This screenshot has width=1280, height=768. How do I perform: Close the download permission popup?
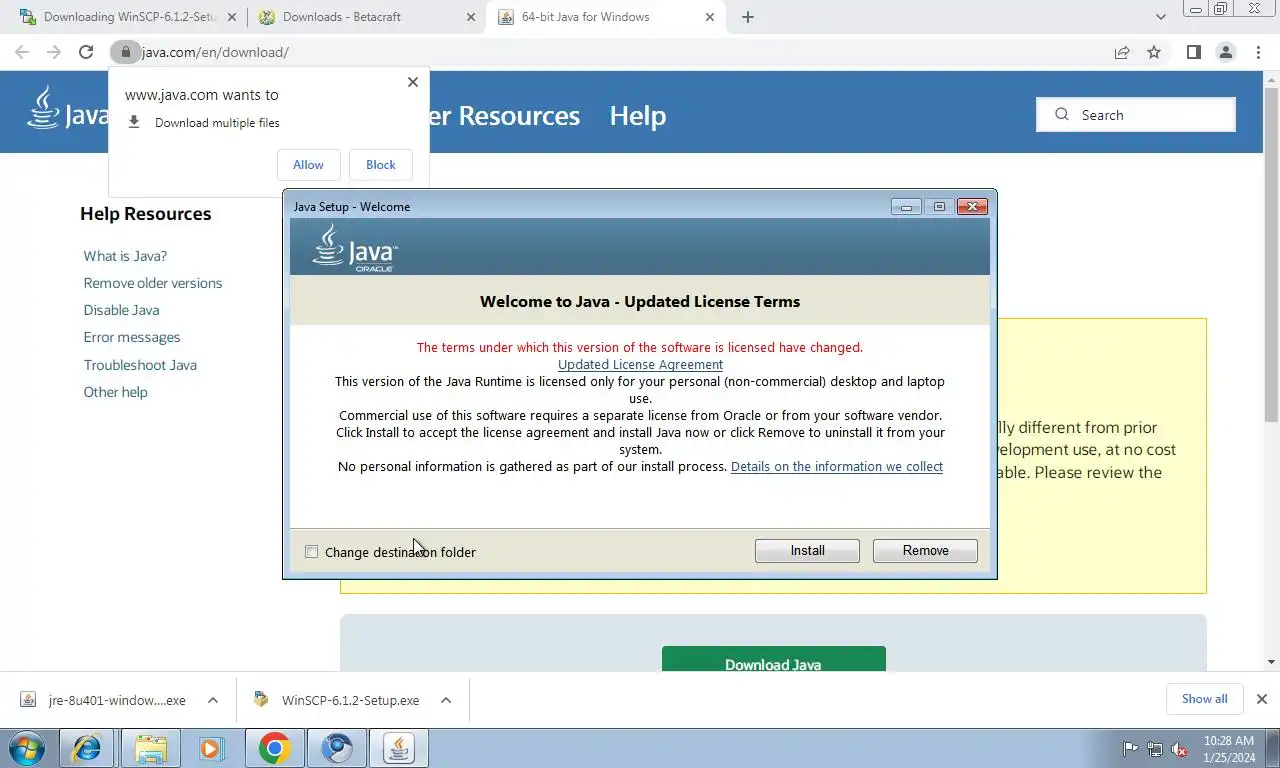412,82
